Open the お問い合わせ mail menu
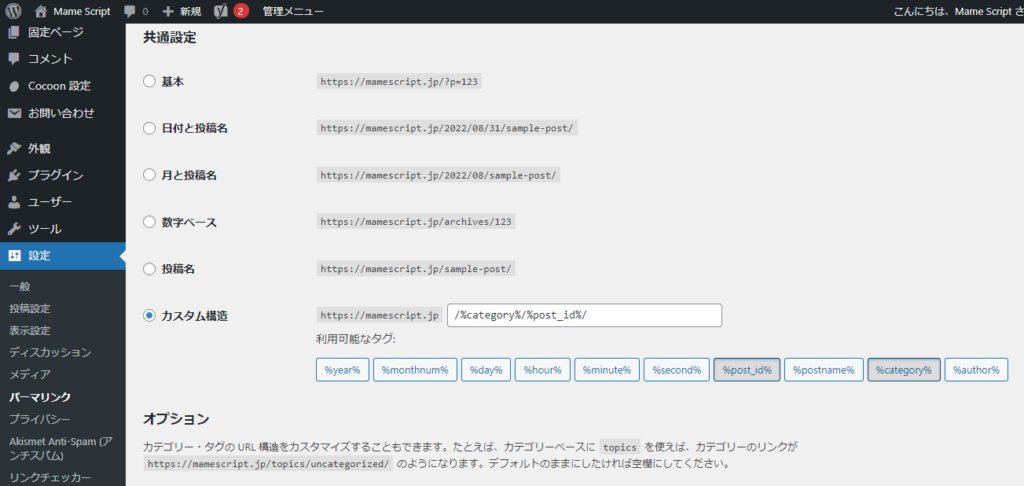This screenshot has height=486, width=1024. (x=60, y=113)
